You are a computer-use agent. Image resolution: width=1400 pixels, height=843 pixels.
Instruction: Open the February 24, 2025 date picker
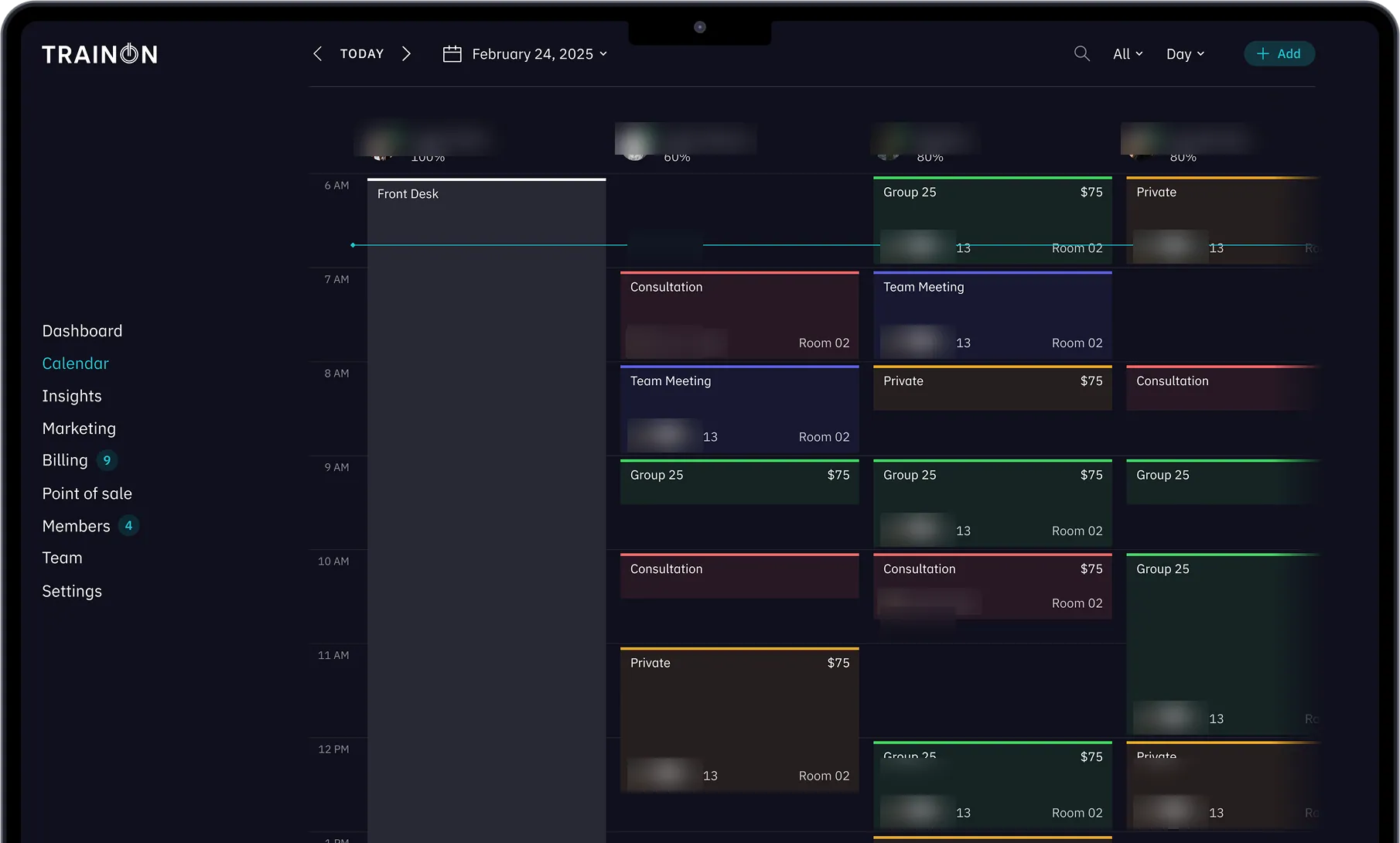pyautogui.click(x=539, y=53)
